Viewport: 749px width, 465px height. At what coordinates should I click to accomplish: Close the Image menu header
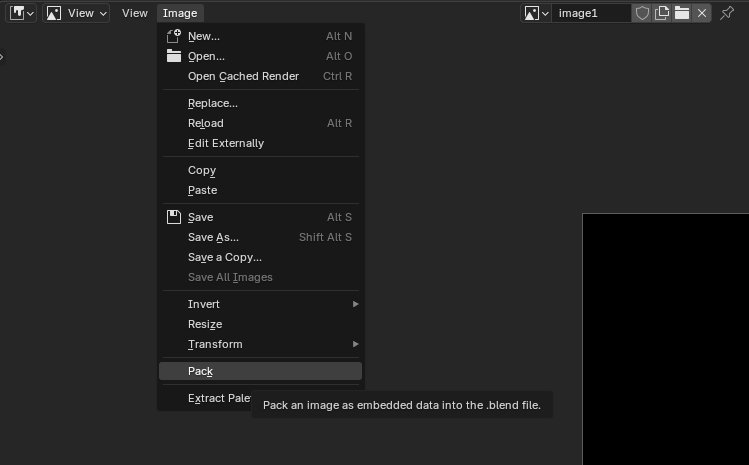(x=180, y=13)
